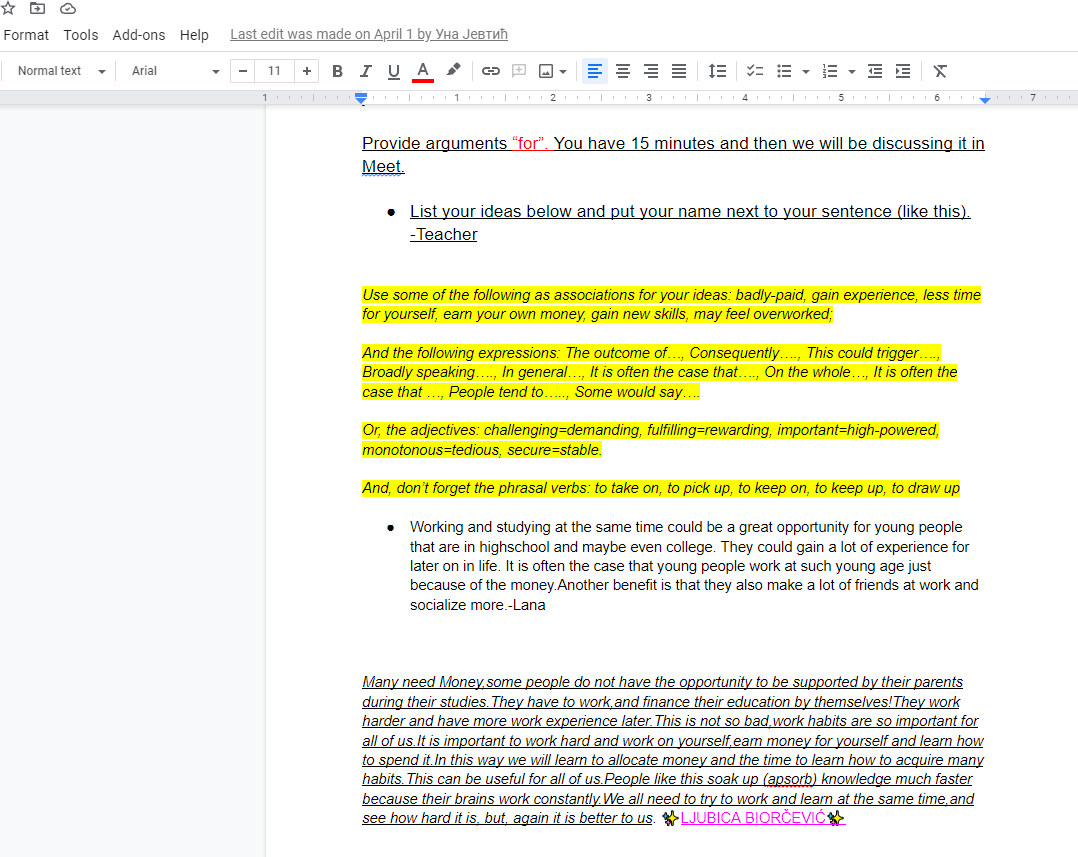Viewport: 1078px width, 857px height.
Task: Toggle underline formatting
Action: [393, 71]
